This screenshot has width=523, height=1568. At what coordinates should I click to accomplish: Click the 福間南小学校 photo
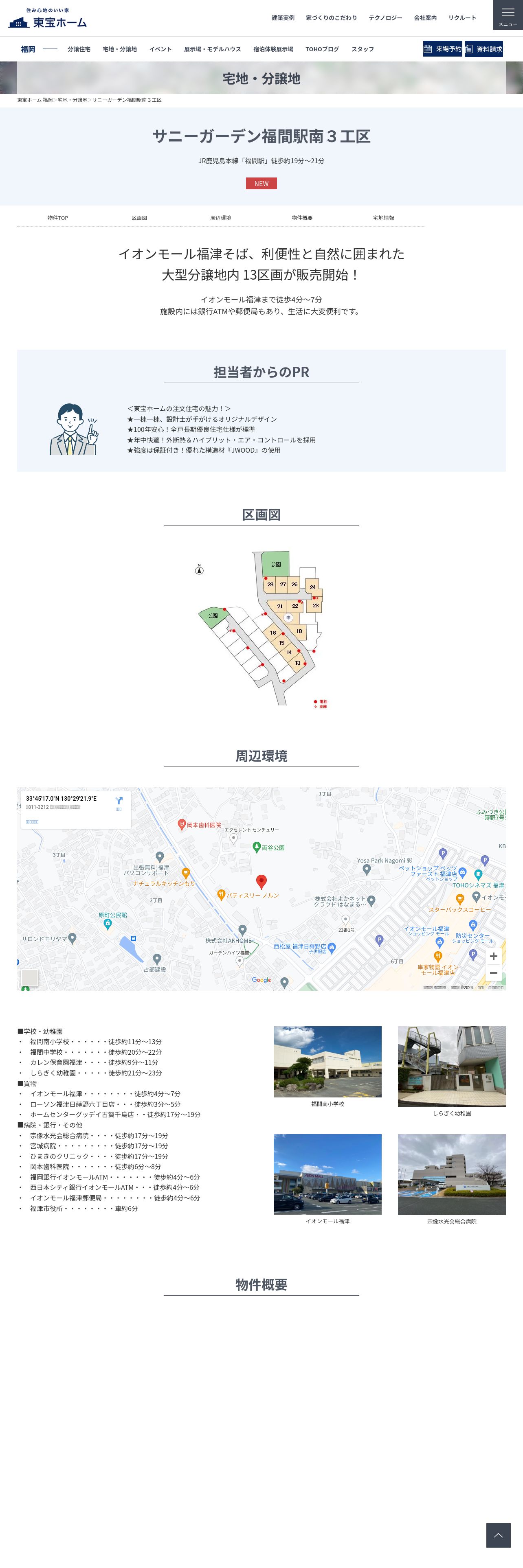327,1062
